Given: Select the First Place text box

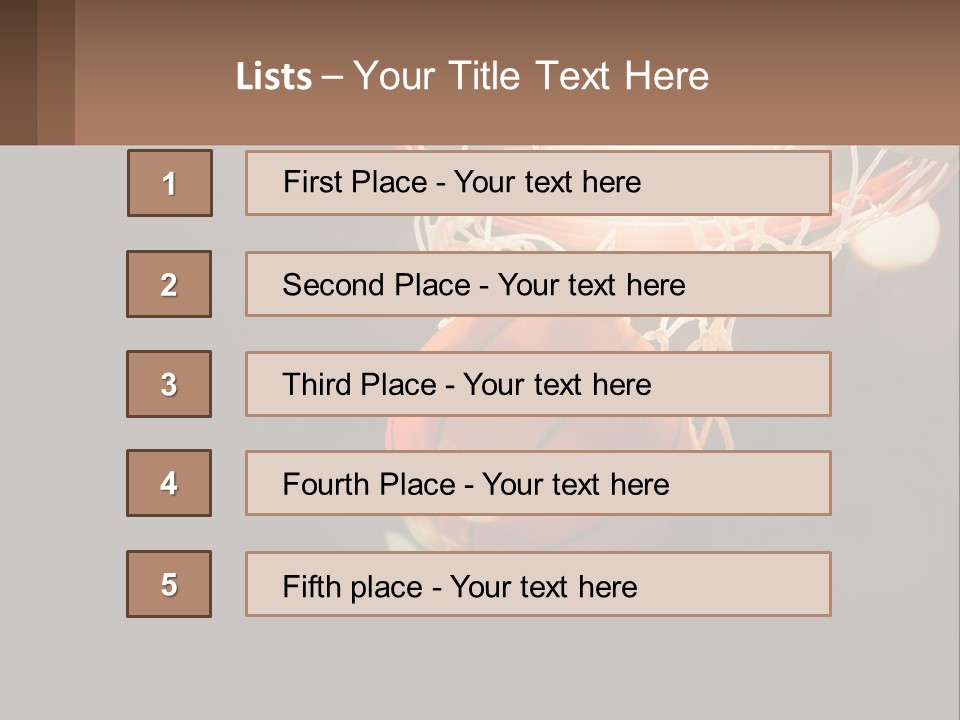Looking at the screenshot, I should (x=538, y=183).
